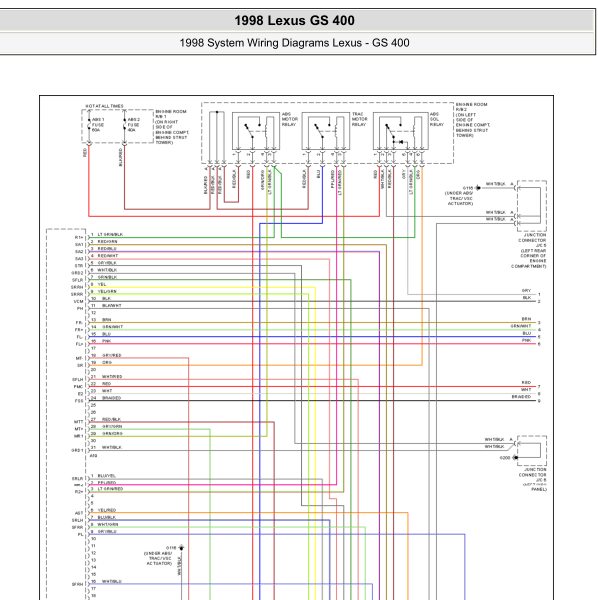The image size is (598, 600).
Task: Select the "SFRR" terminal label
Action: [x=77, y=527]
